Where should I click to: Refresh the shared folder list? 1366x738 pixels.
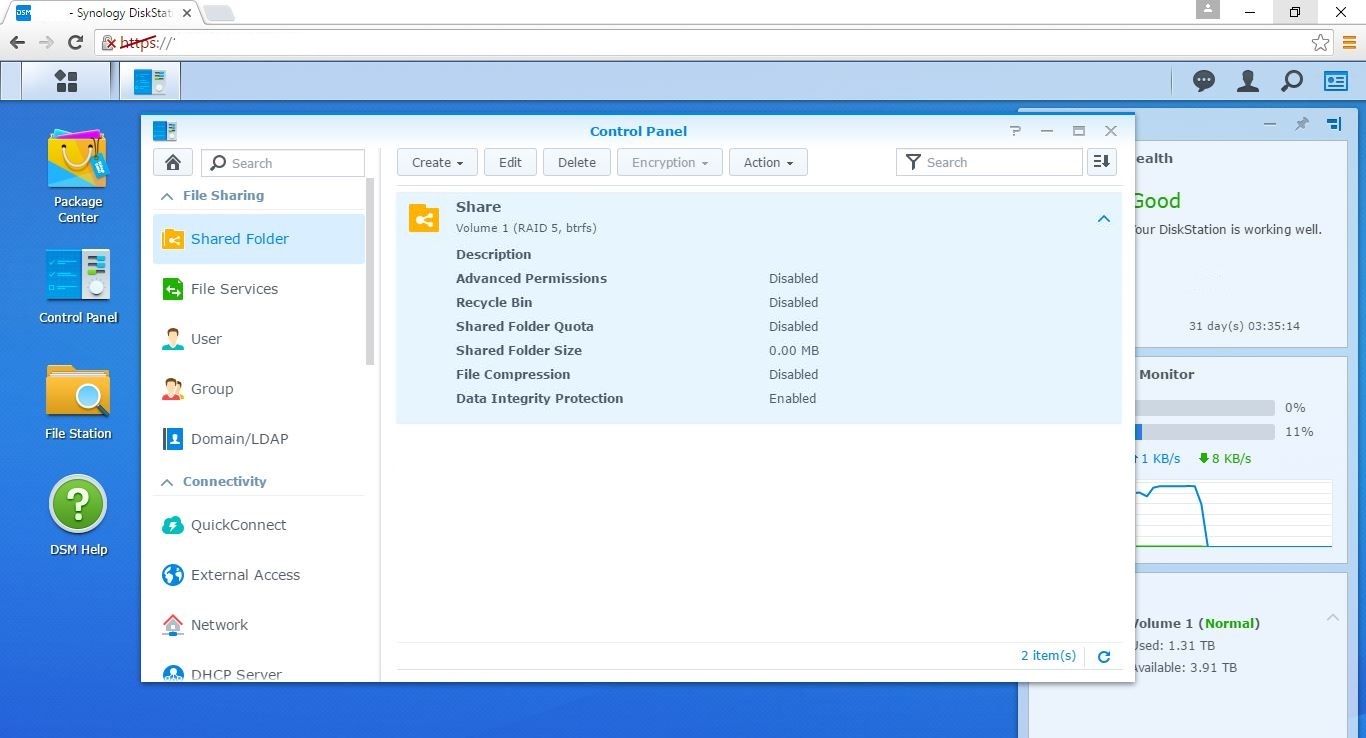click(x=1104, y=657)
